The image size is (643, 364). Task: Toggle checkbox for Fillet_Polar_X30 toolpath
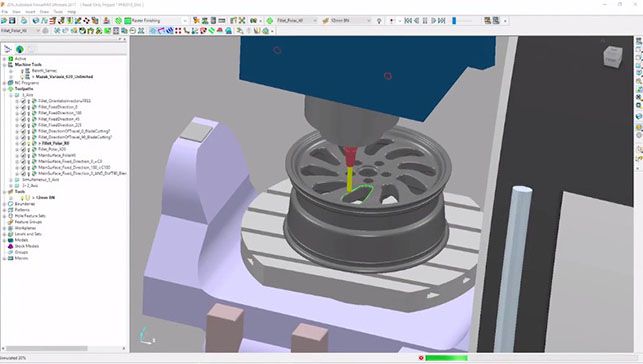click(x=23, y=150)
